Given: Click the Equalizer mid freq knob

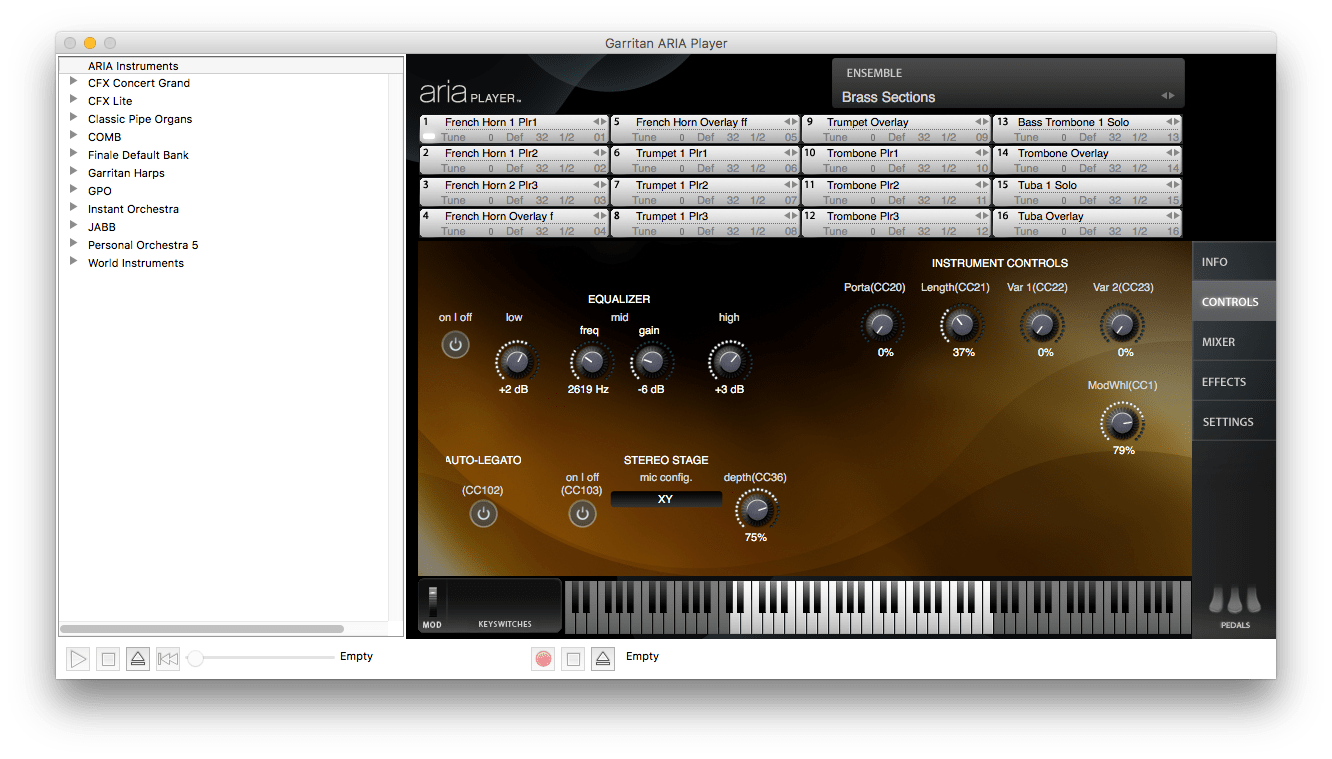Looking at the screenshot, I should pyautogui.click(x=590, y=361).
